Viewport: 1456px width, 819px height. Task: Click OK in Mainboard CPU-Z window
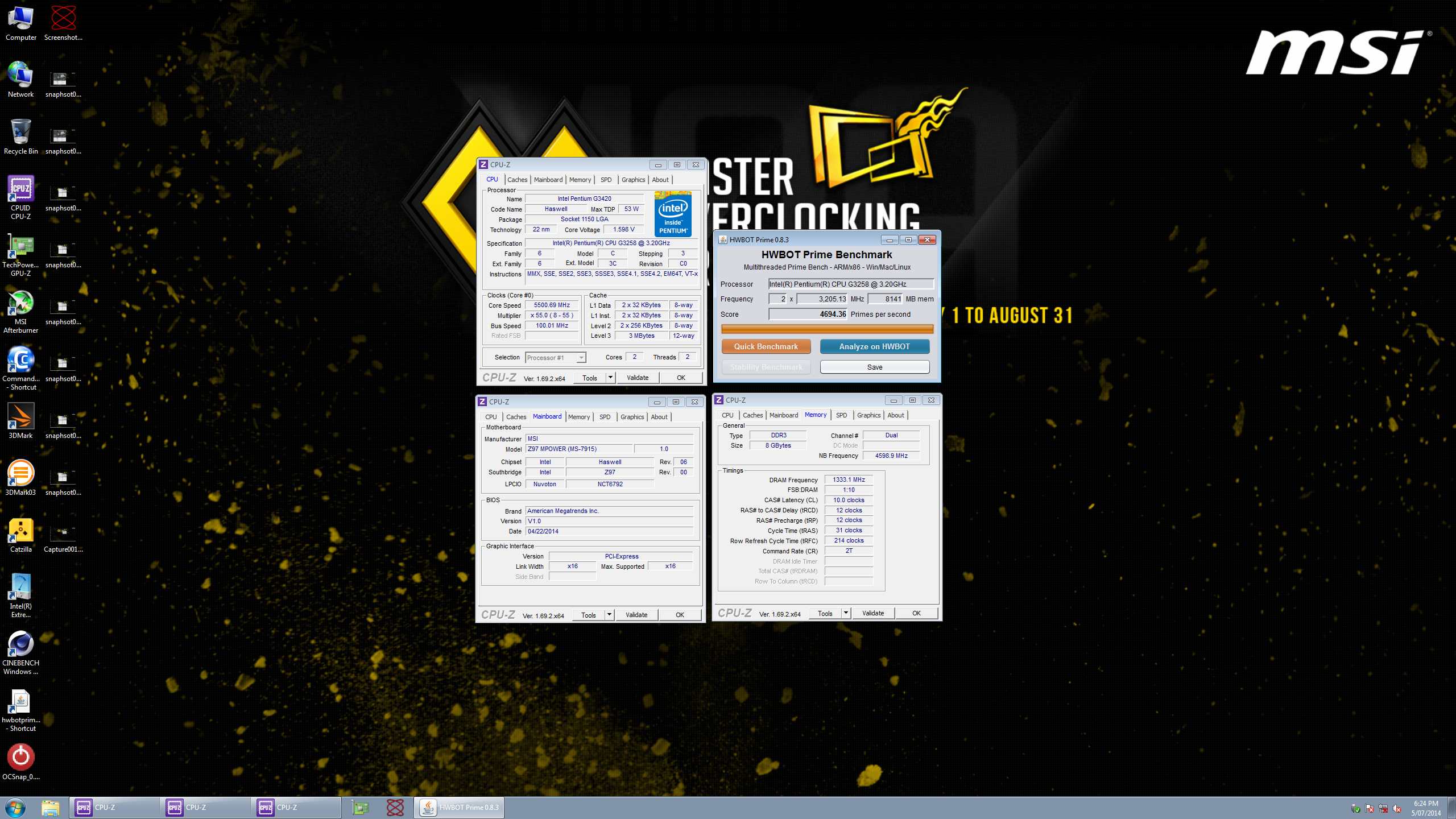pos(680,615)
